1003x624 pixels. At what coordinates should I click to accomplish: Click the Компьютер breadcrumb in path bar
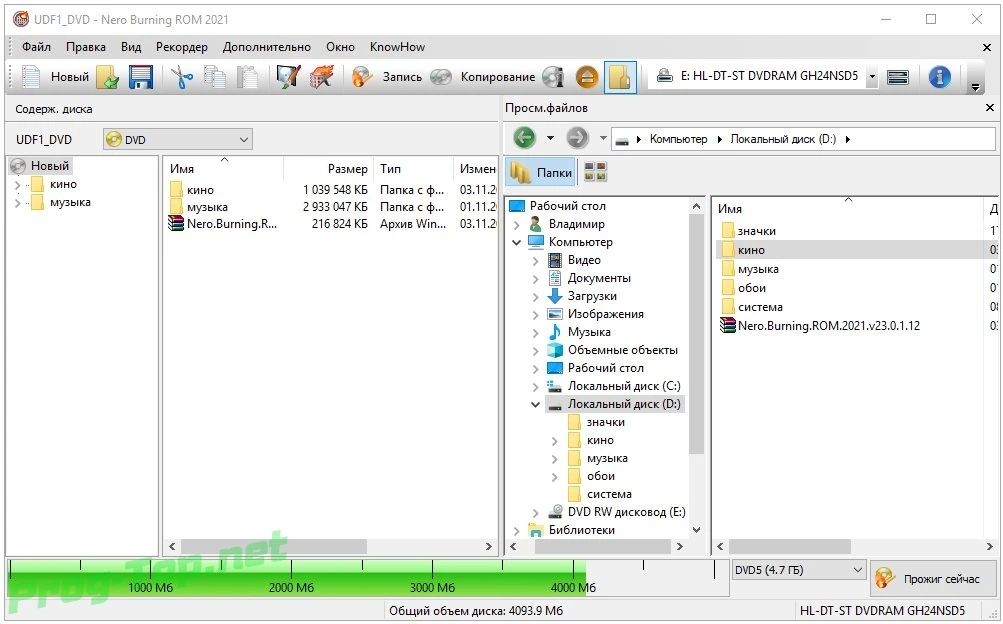coord(678,139)
